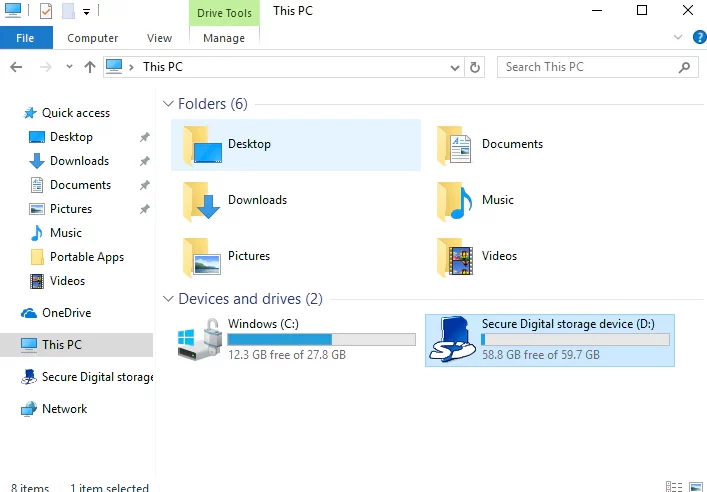Image resolution: width=707 pixels, height=492 pixels.
Task: Click '1 item selected' in status bar
Action: (x=110, y=487)
